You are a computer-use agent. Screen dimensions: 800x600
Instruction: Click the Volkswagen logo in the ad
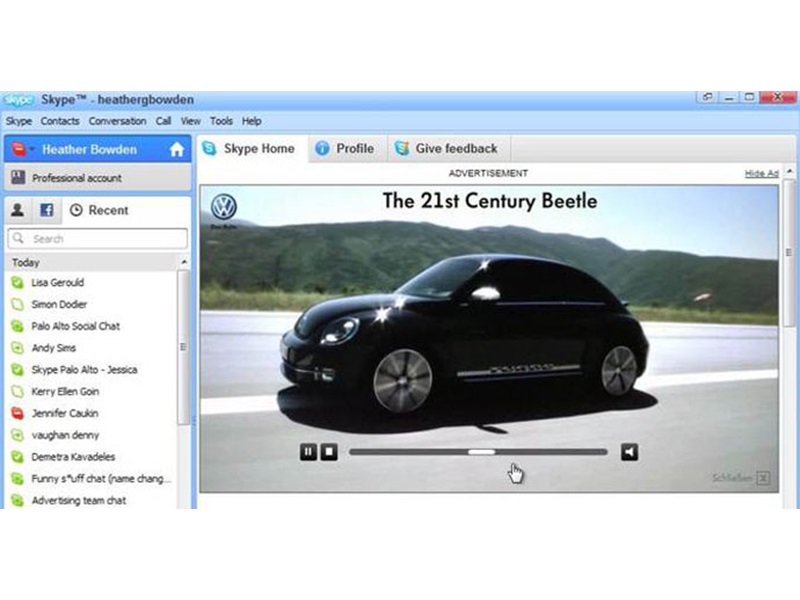(224, 207)
